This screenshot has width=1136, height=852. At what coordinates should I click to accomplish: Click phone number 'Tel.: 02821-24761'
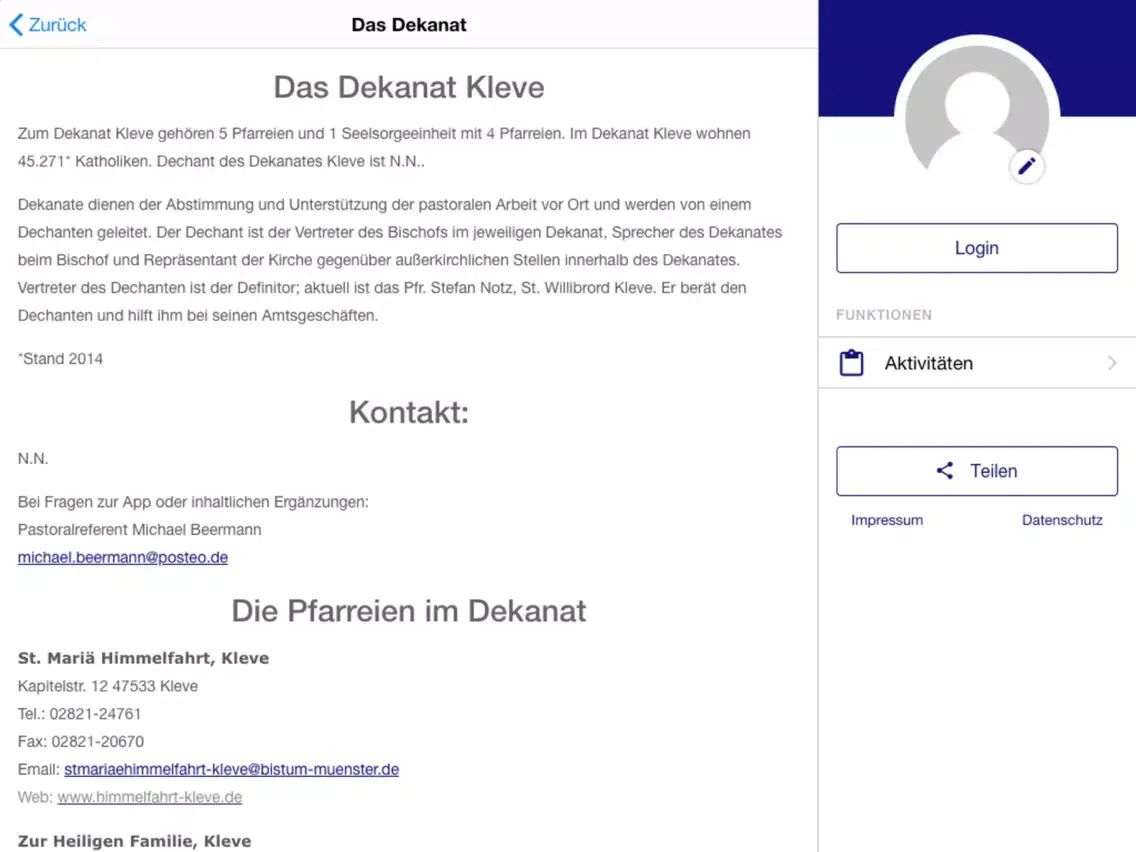click(x=79, y=714)
